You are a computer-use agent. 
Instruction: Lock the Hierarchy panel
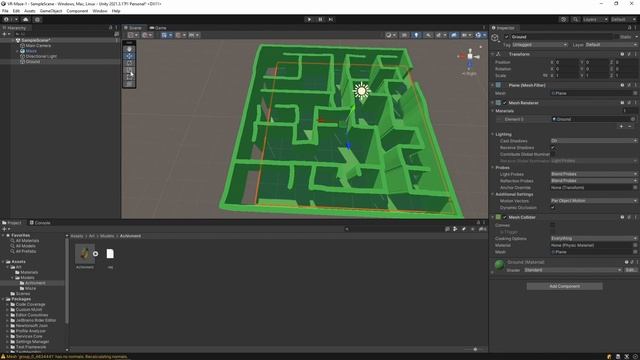pos(110,28)
